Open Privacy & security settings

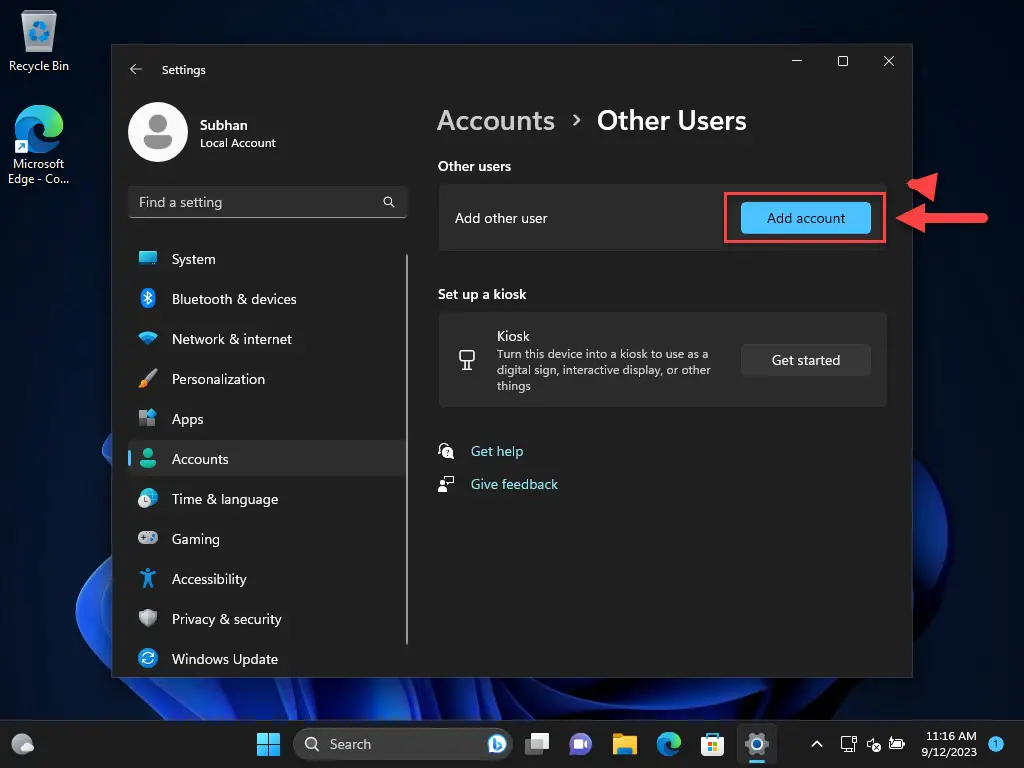click(268, 619)
